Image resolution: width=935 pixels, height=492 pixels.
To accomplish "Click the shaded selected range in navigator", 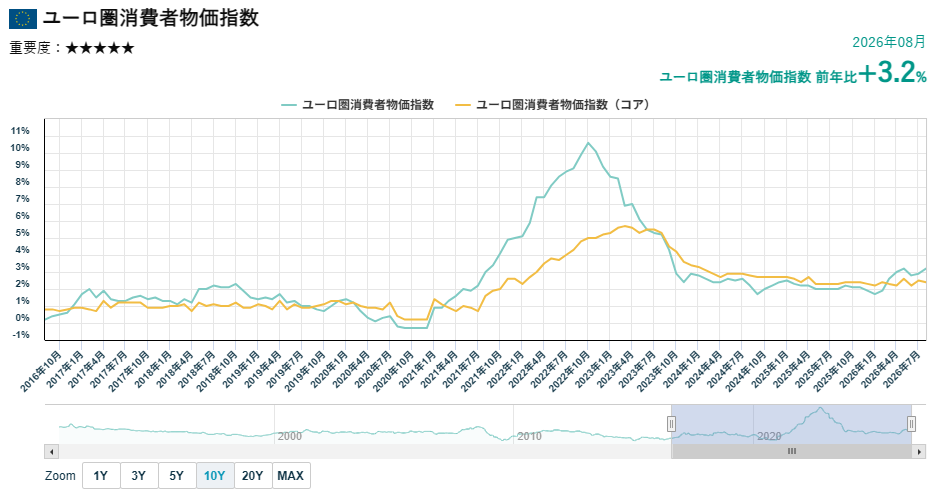I will pos(791,424).
